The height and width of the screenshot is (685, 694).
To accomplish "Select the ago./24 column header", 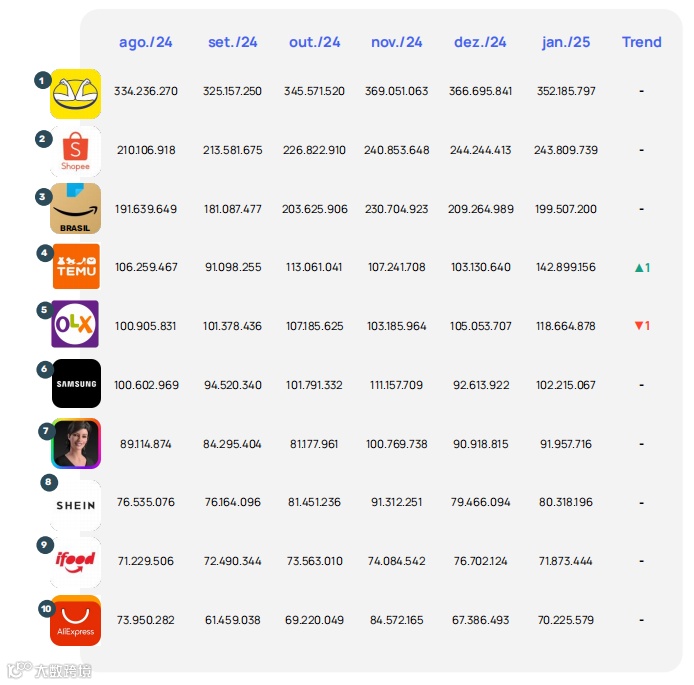I will [x=146, y=42].
